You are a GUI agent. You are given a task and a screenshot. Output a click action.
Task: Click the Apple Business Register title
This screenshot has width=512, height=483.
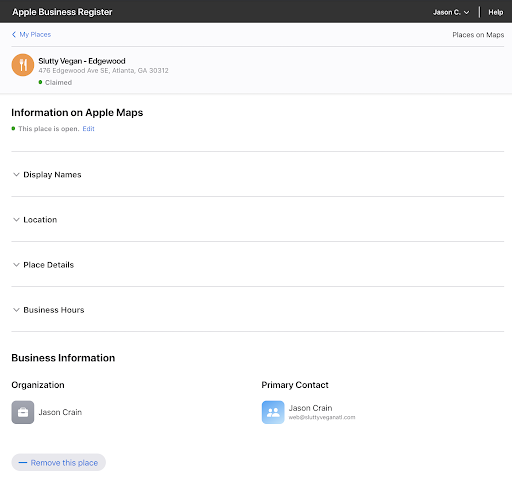pos(62,12)
